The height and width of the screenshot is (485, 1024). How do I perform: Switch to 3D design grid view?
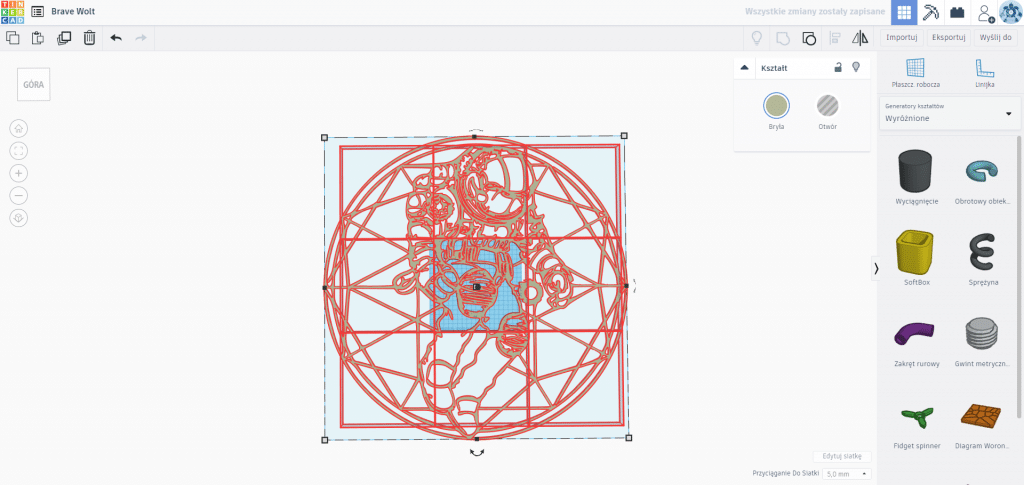[904, 12]
